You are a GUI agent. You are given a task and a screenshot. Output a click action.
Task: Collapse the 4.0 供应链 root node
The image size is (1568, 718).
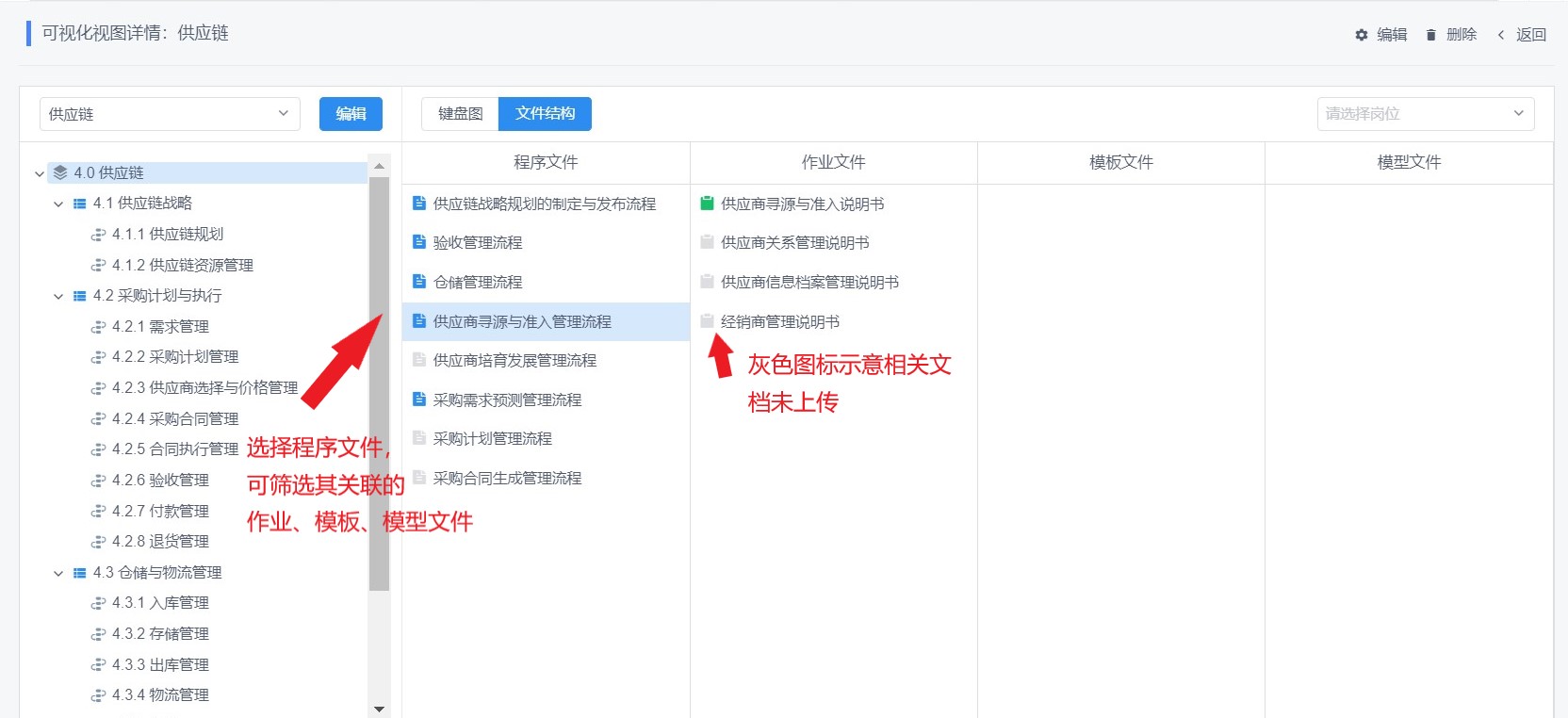click(x=39, y=173)
